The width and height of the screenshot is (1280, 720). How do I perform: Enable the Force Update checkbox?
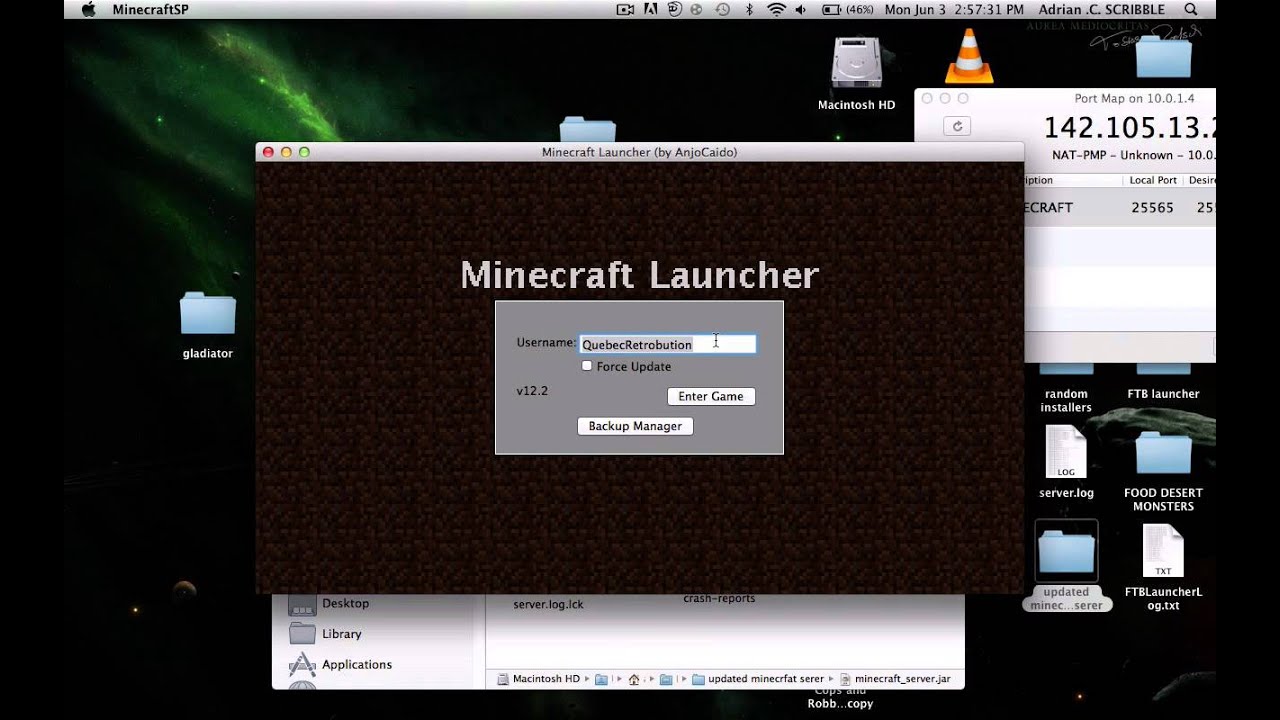587,366
